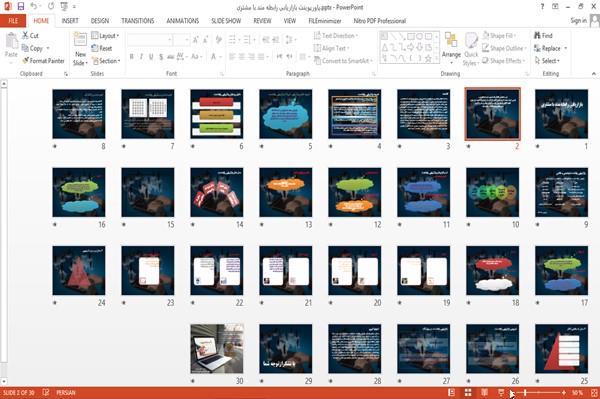Click the Find icon in Editing group
Viewport: 600px width, 399px height.
pos(543,36)
